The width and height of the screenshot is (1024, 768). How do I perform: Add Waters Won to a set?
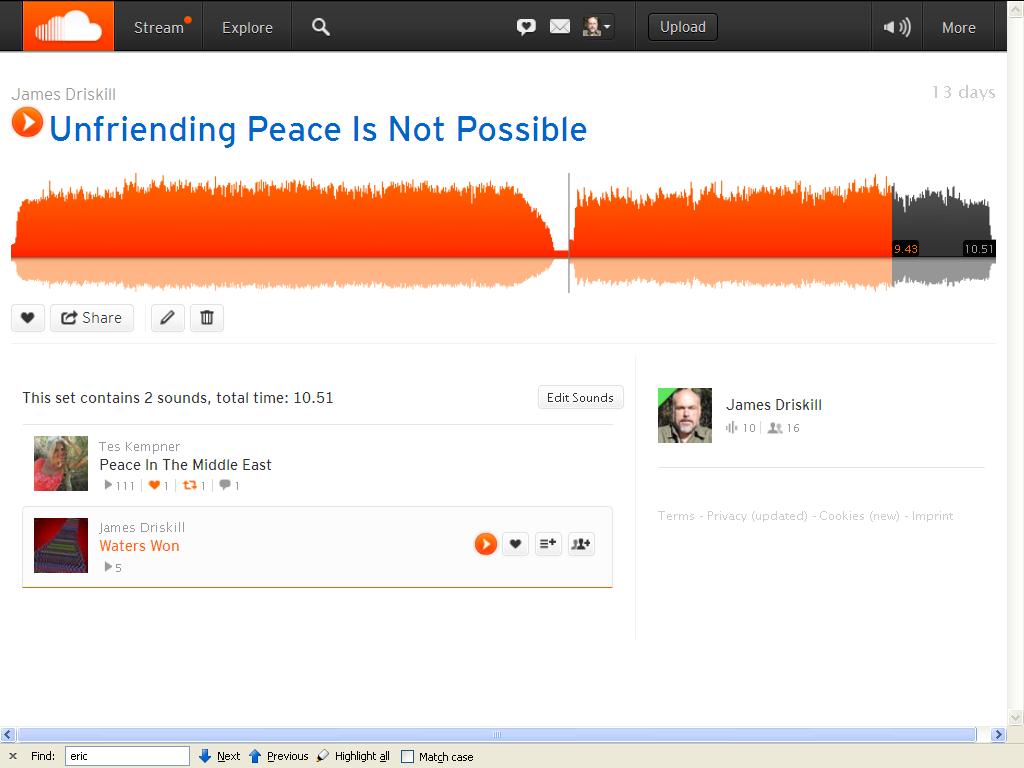[548, 544]
